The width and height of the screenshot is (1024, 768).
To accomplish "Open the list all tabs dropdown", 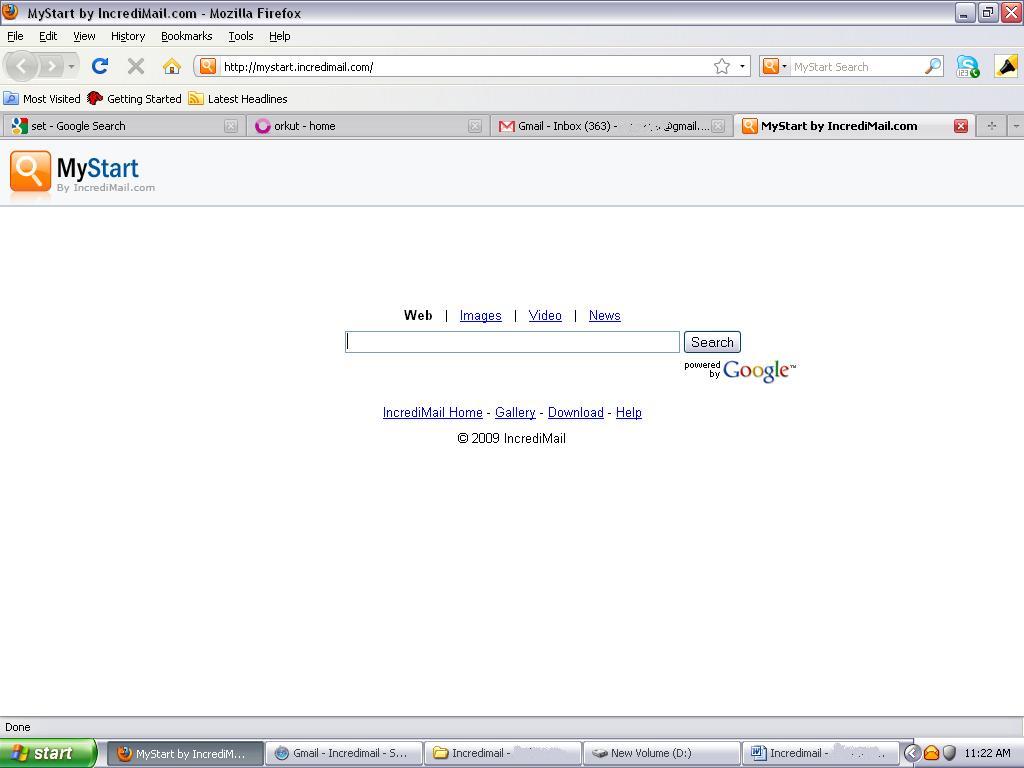I will tap(1016, 126).
